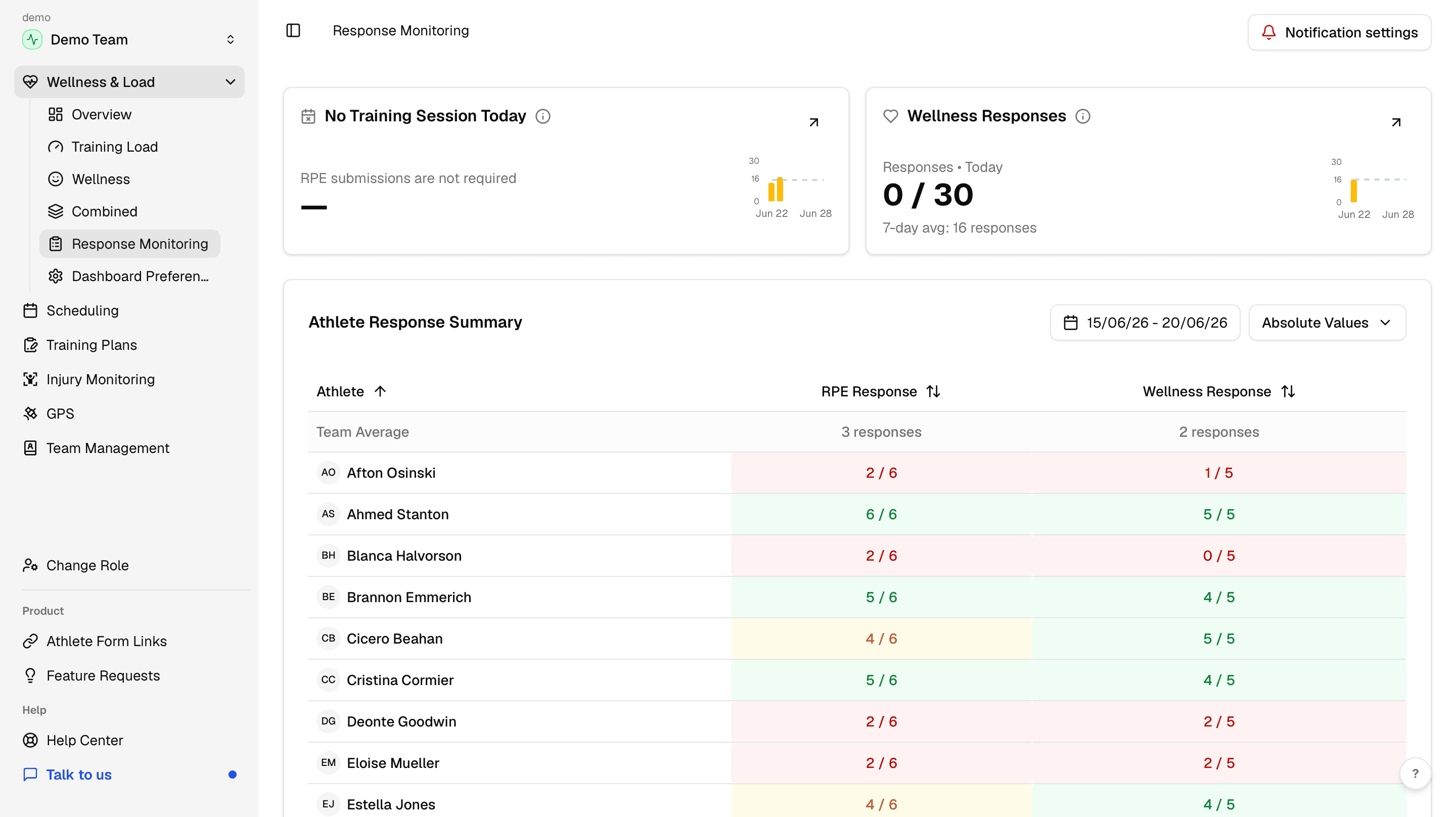
Task: Click the Team Management icon
Action: [x=30, y=448]
